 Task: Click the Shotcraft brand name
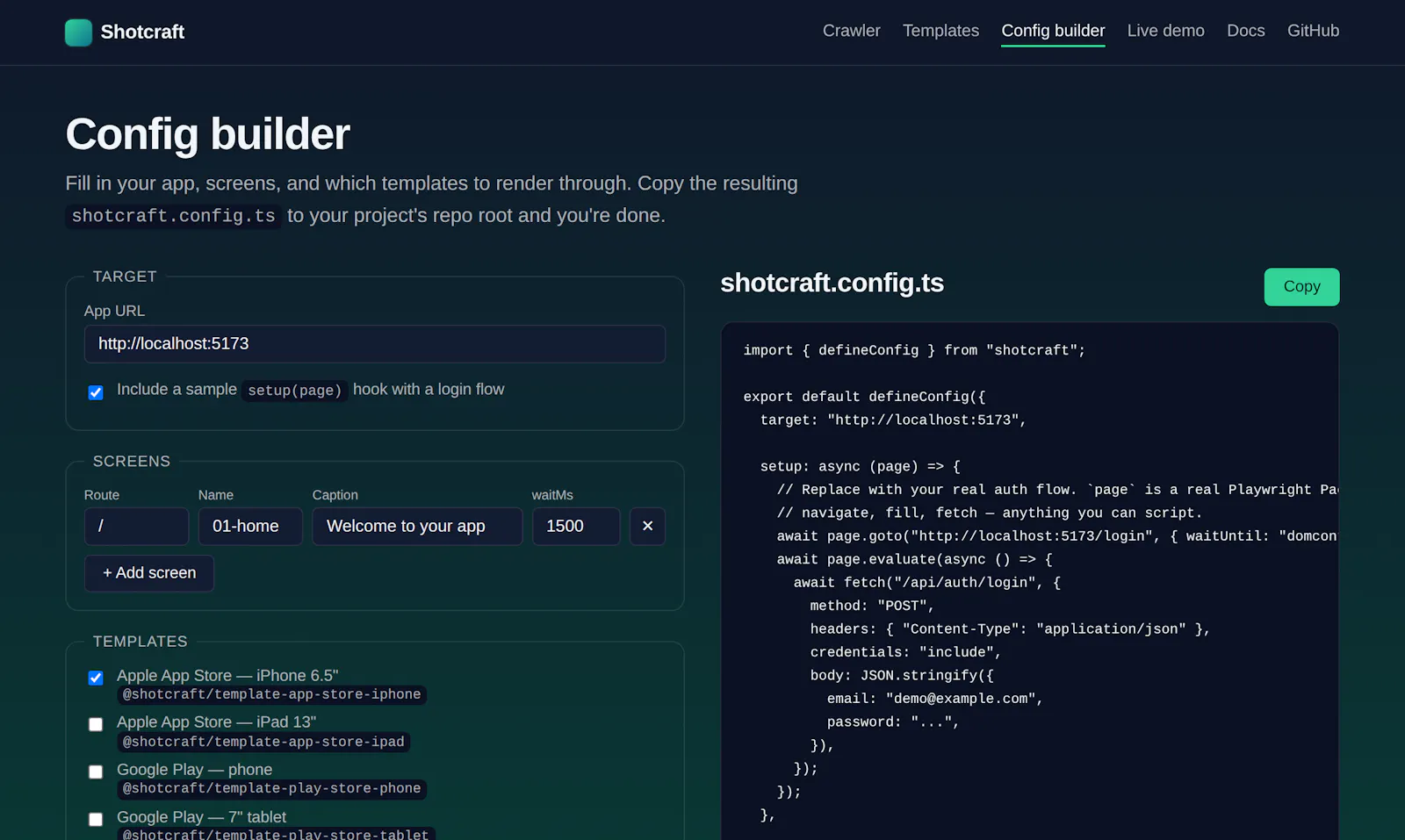[x=142, y=32]
